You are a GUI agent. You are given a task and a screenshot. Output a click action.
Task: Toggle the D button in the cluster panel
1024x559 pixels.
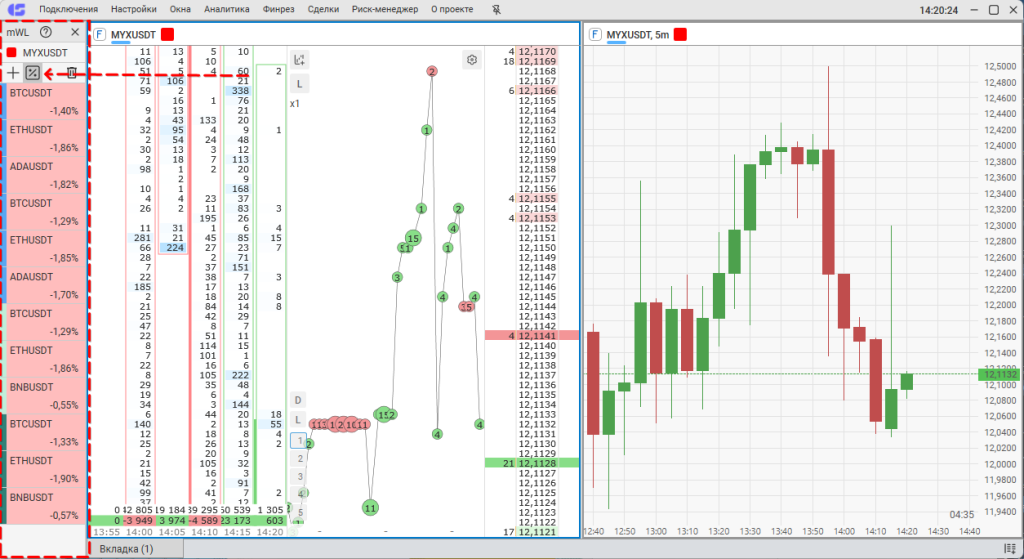[298, 400]
